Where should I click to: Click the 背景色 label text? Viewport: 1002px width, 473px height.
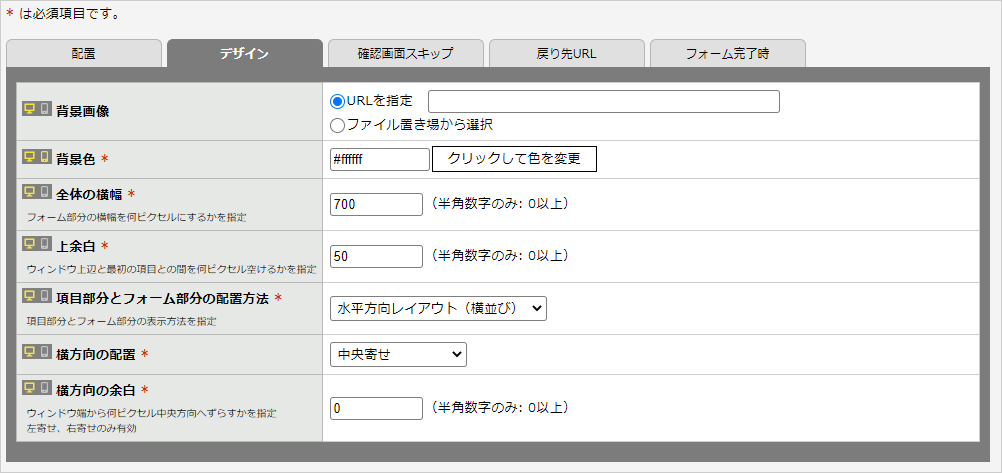point(76,160)
